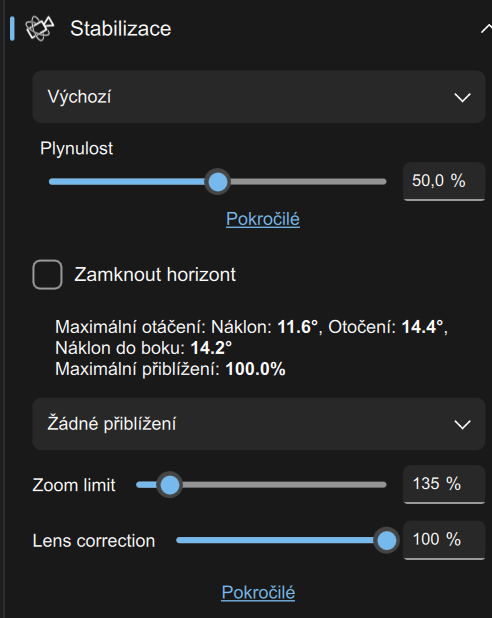Click the Plynulost slider handle
This screenshot has height=618, width=492.
click(217, 182)
